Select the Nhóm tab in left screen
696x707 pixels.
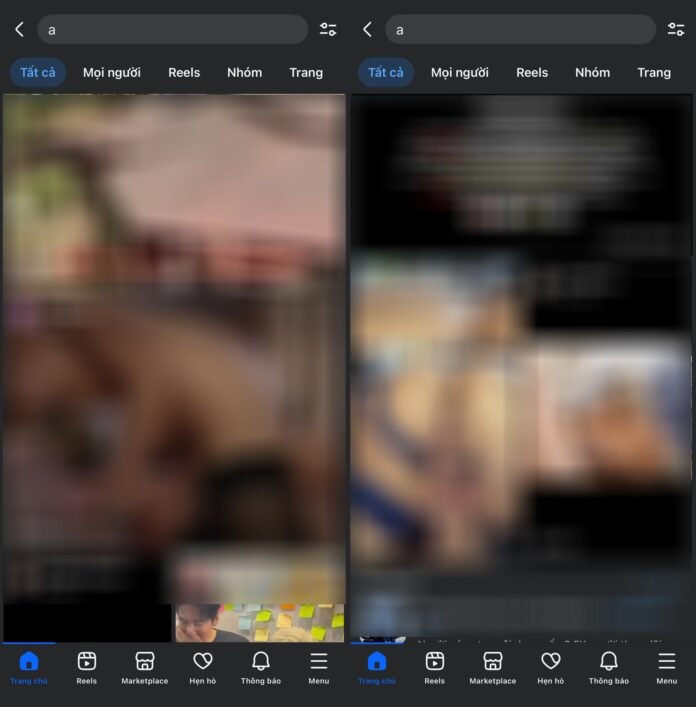click(x=244, y=72)
